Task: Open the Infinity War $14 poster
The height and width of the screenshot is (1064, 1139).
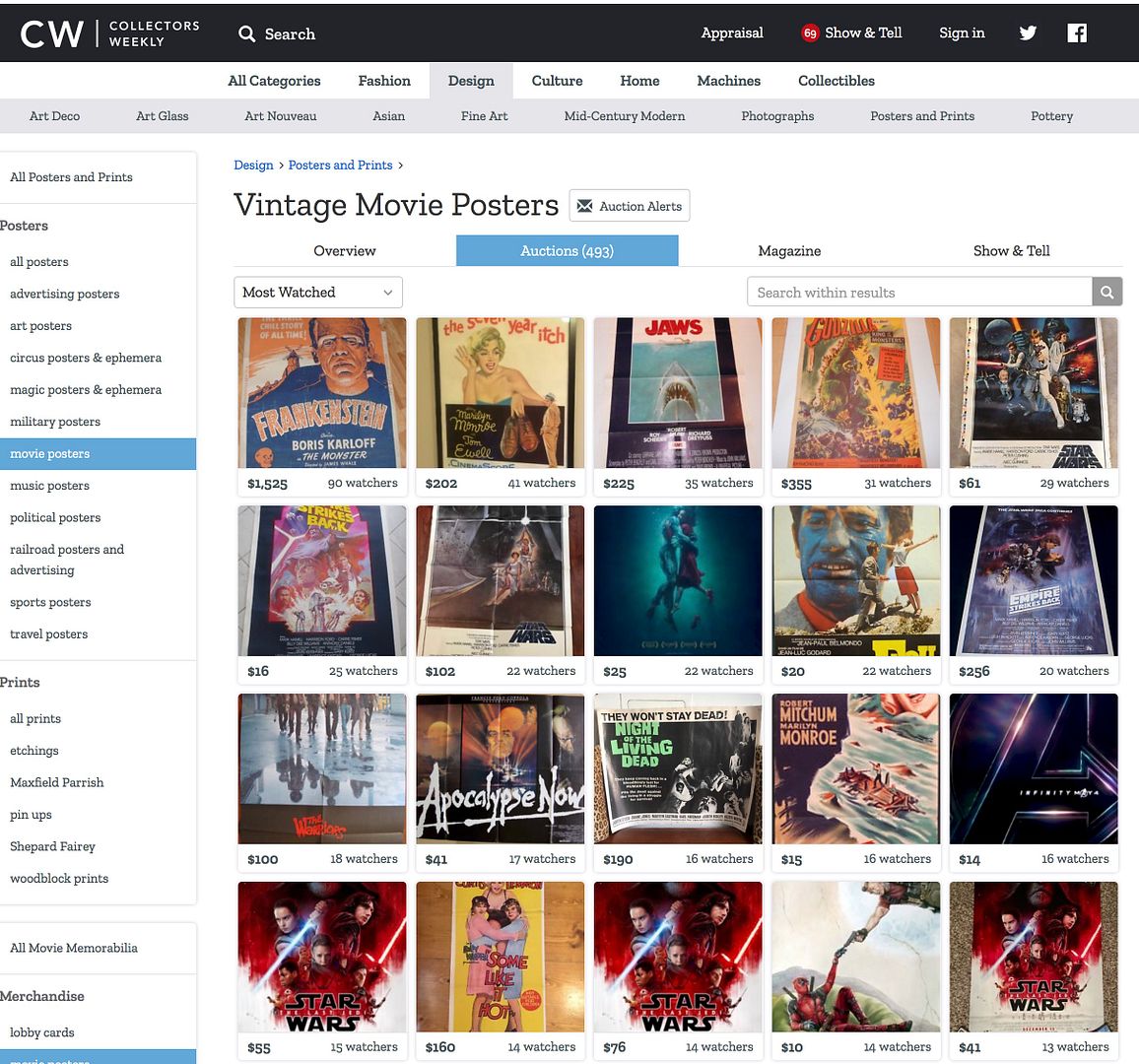Action: (x=1034, y=783)
